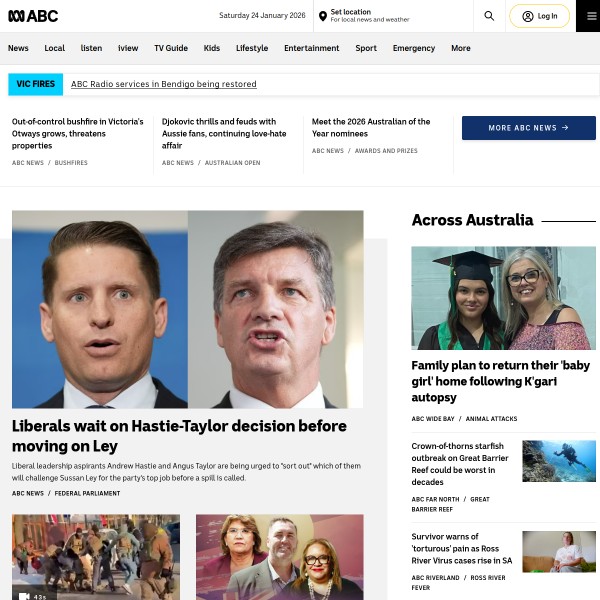Open Djokovic thrills and feuds article
The image size is (600, 600).
click(x=224, y=134)
